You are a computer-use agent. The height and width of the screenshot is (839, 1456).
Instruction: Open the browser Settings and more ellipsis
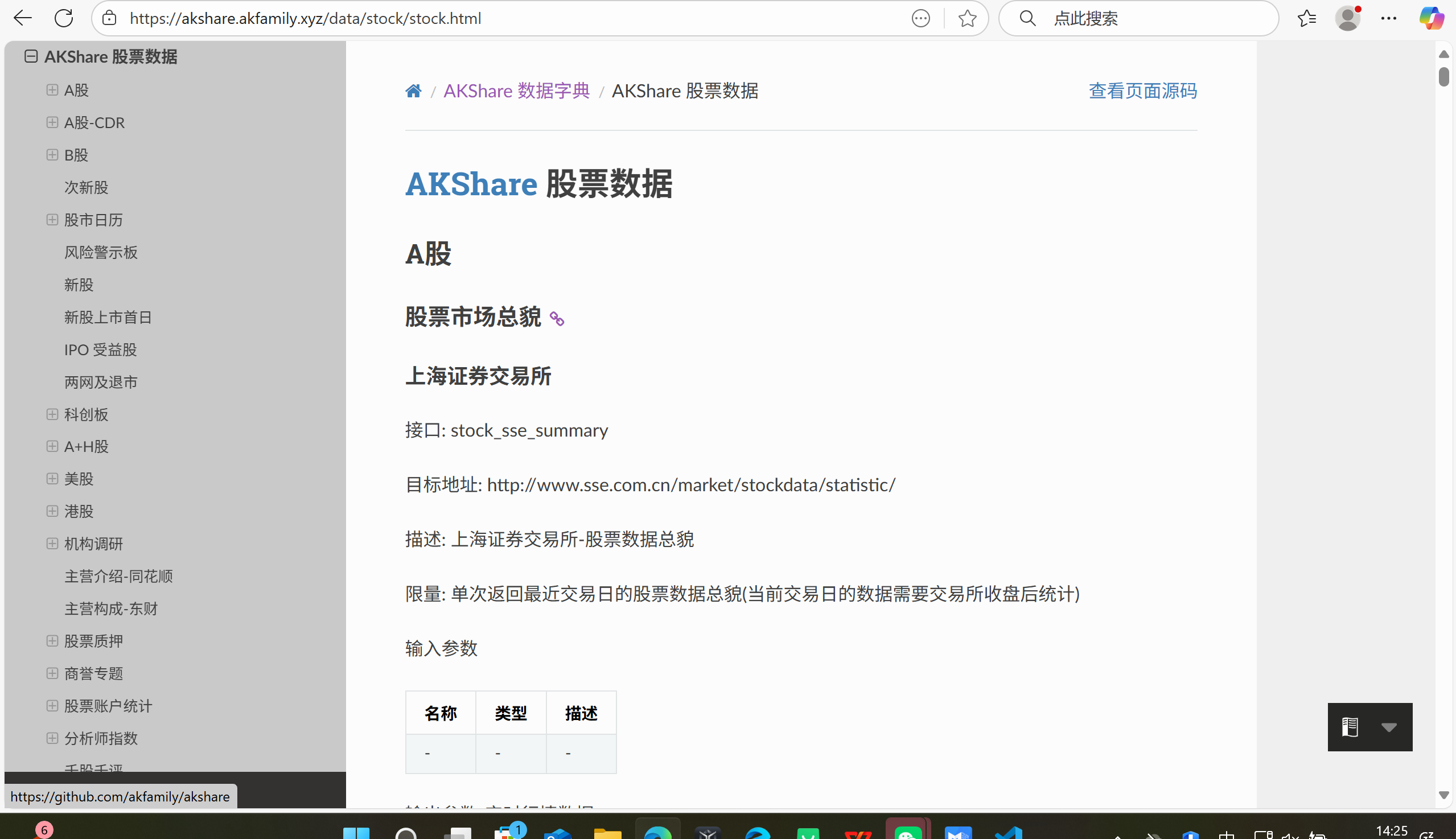pyautogui.click(x=1389, y=18)
